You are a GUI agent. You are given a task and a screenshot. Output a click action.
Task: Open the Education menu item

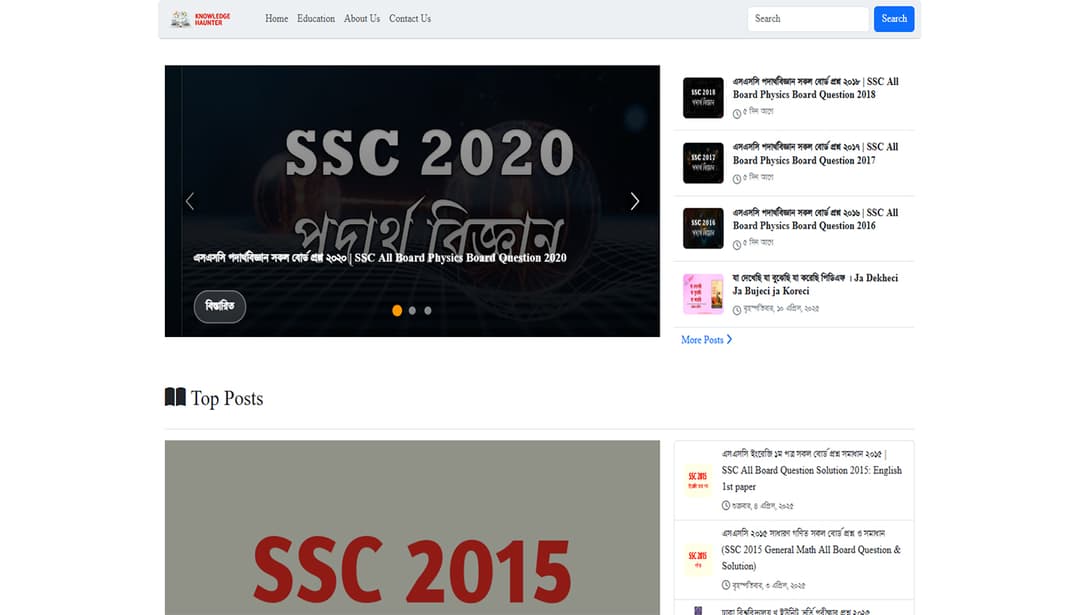click(x=315, y=19)
